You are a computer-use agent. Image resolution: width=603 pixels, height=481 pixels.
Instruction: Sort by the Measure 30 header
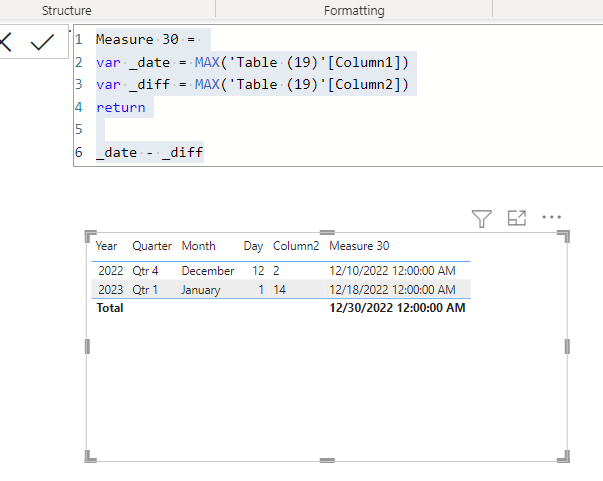[x=359, y=246]
